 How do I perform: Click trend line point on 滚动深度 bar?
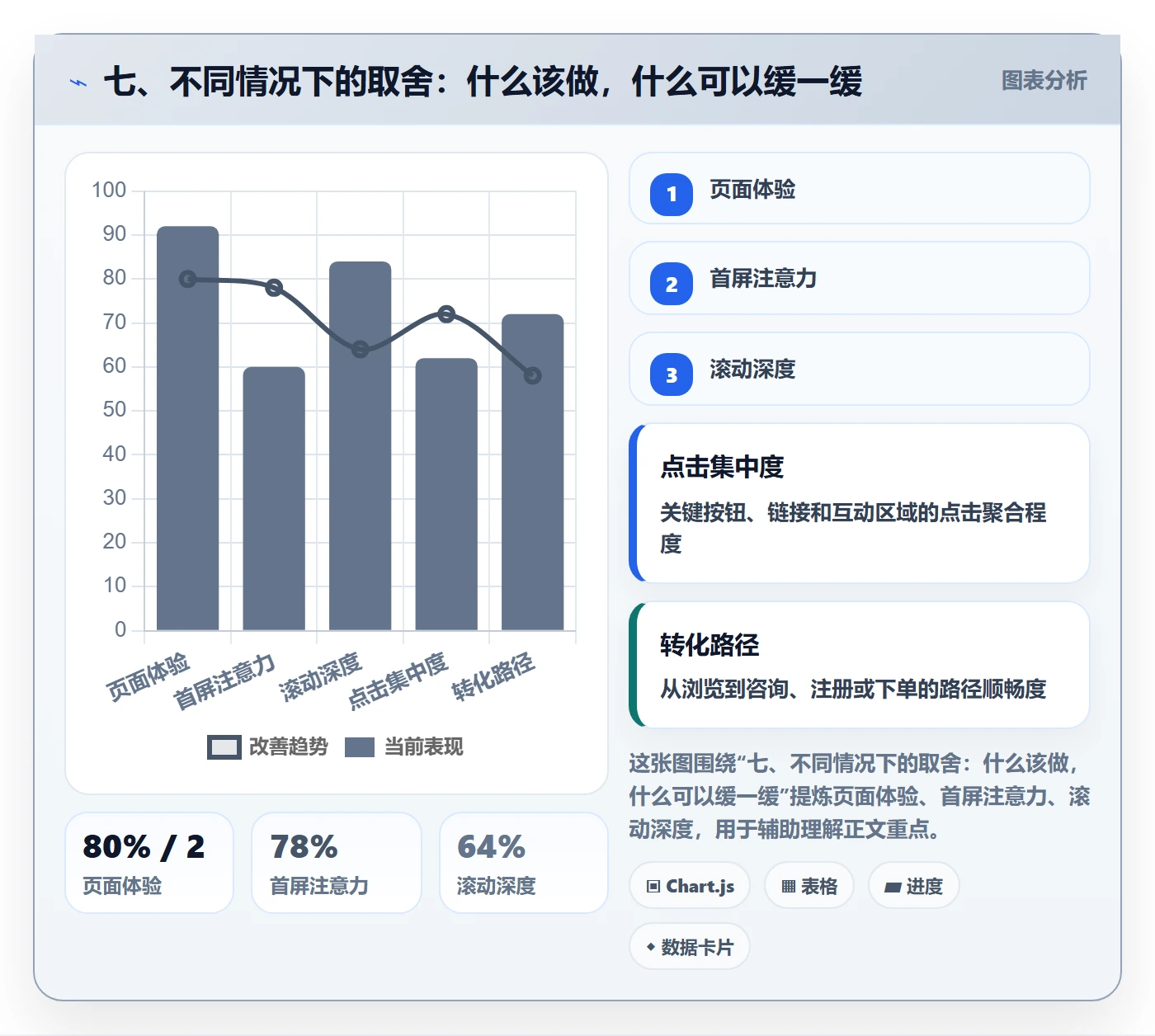click(x=361, y=350)
